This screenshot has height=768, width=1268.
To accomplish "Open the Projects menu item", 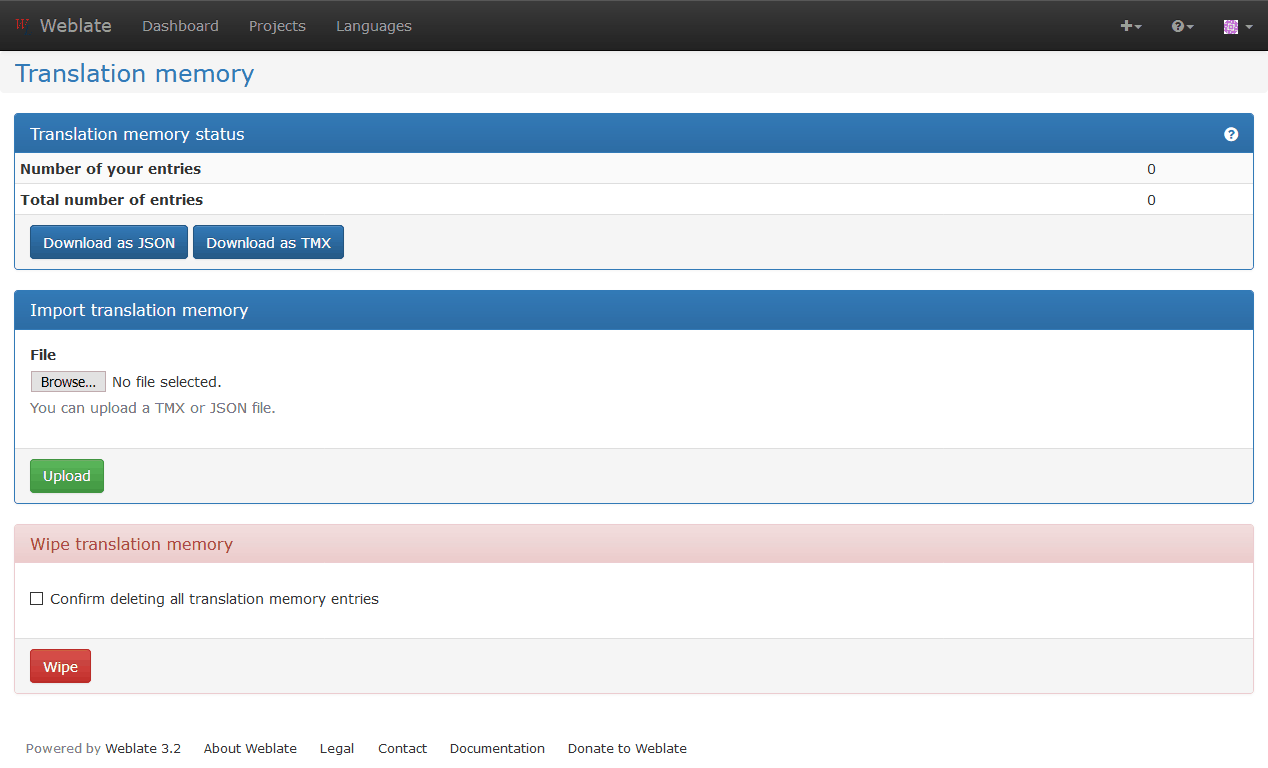I will pyautogui.click(x=277, y=26).
